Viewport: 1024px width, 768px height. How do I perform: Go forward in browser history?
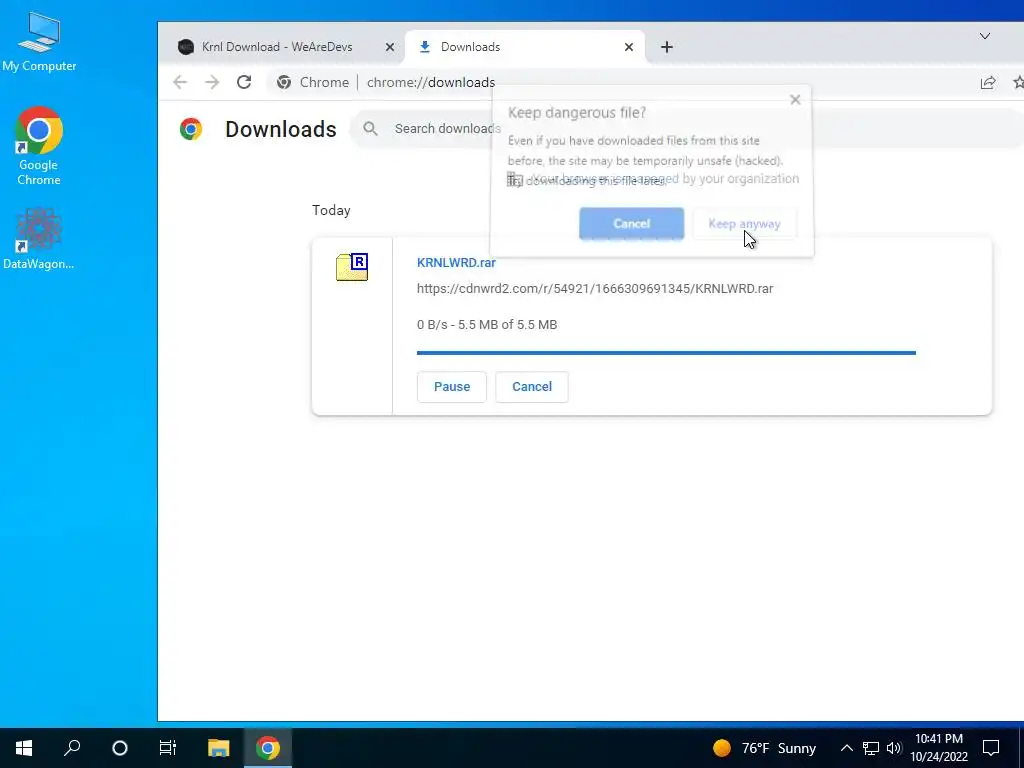point(212,82)
